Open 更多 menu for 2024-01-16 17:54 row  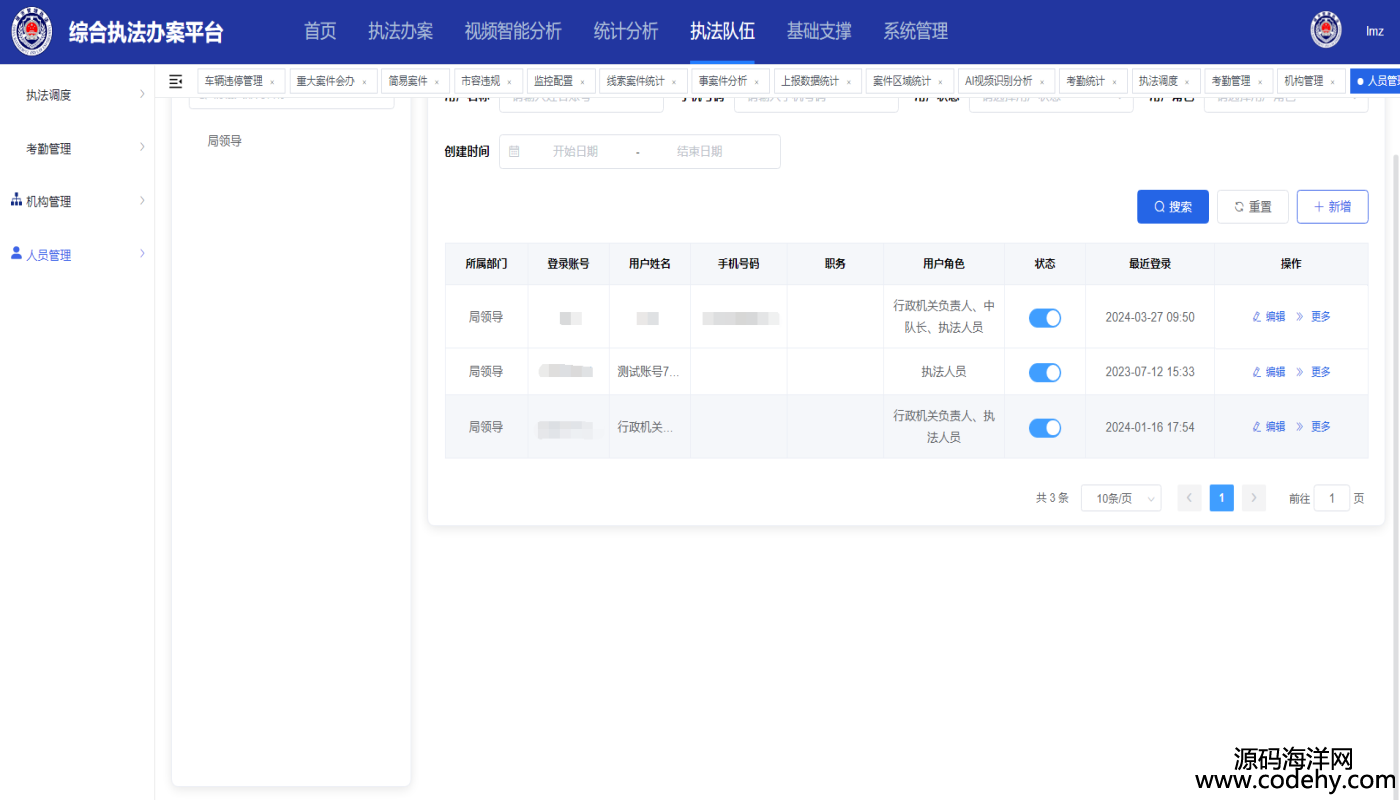(1314, 427)
